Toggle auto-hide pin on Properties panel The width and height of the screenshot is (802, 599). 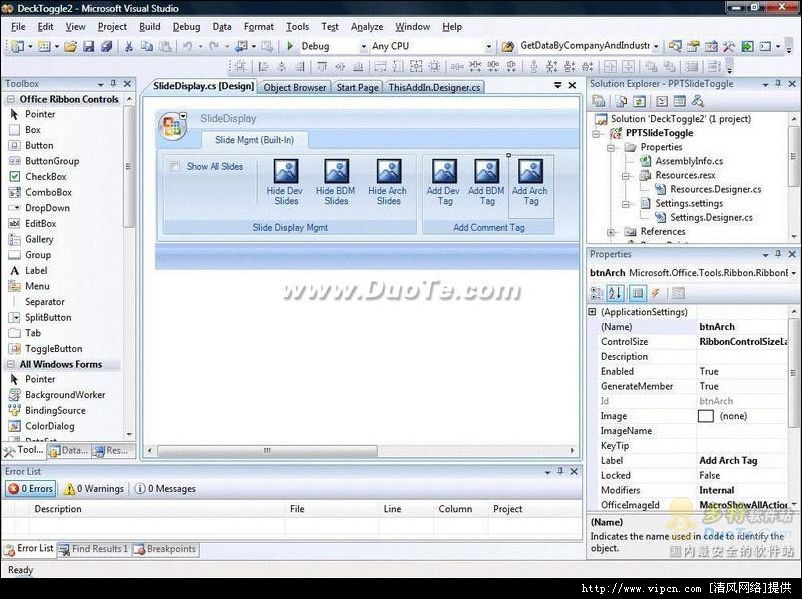point(778,254)
